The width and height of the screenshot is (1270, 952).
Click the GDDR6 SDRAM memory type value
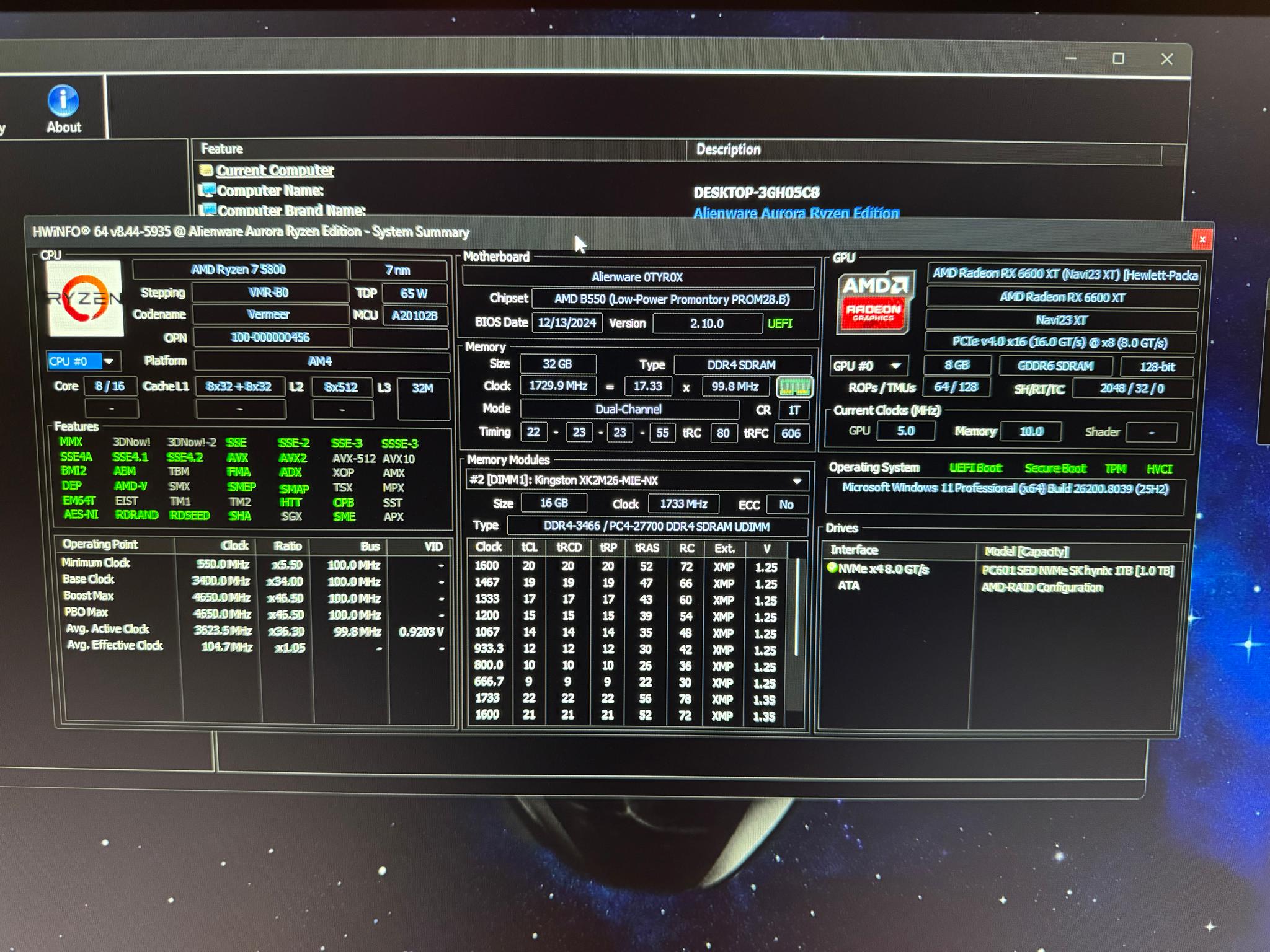tap(1055, 366)
